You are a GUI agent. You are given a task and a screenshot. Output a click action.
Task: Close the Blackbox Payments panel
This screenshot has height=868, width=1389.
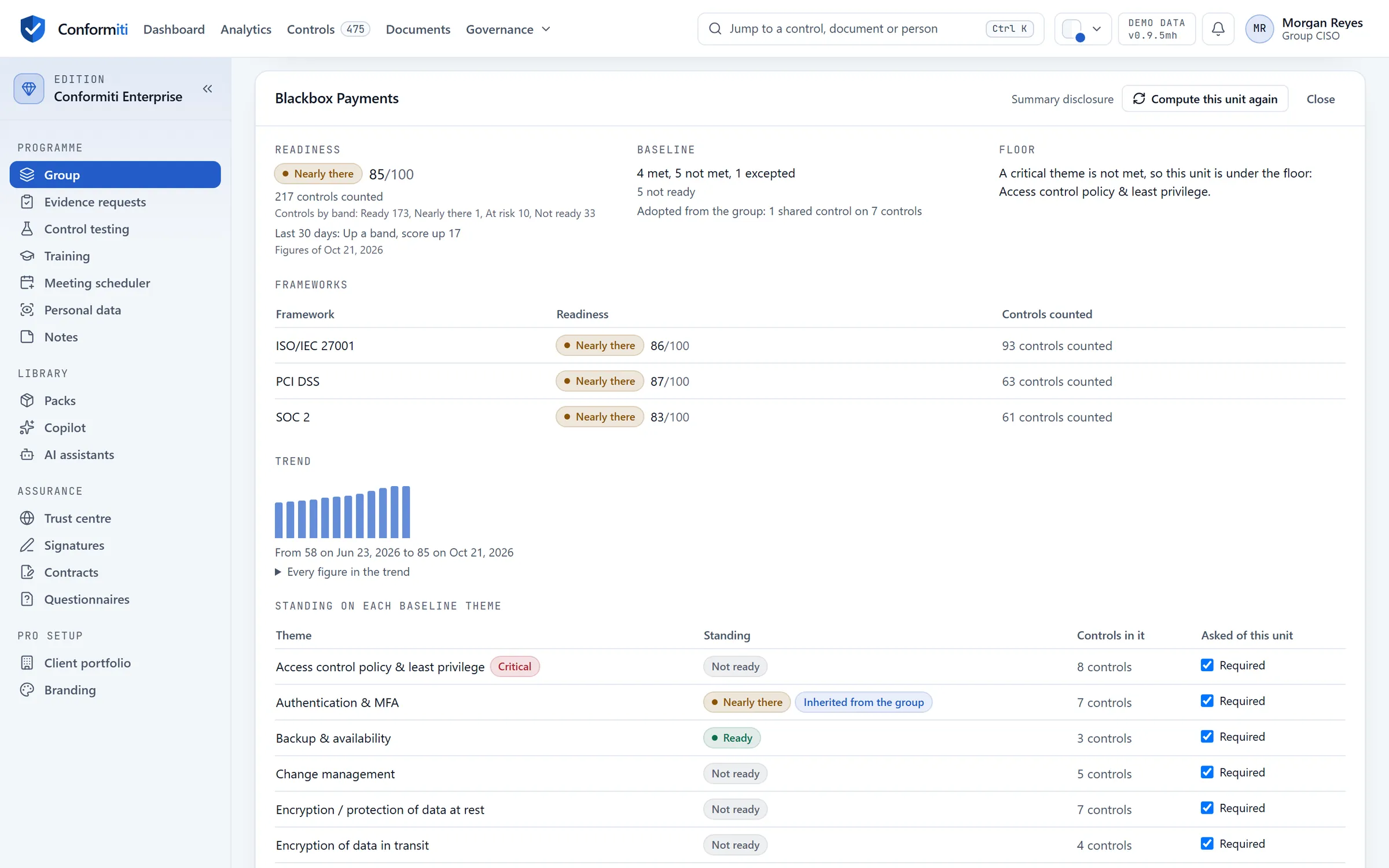click(1320, 99)
